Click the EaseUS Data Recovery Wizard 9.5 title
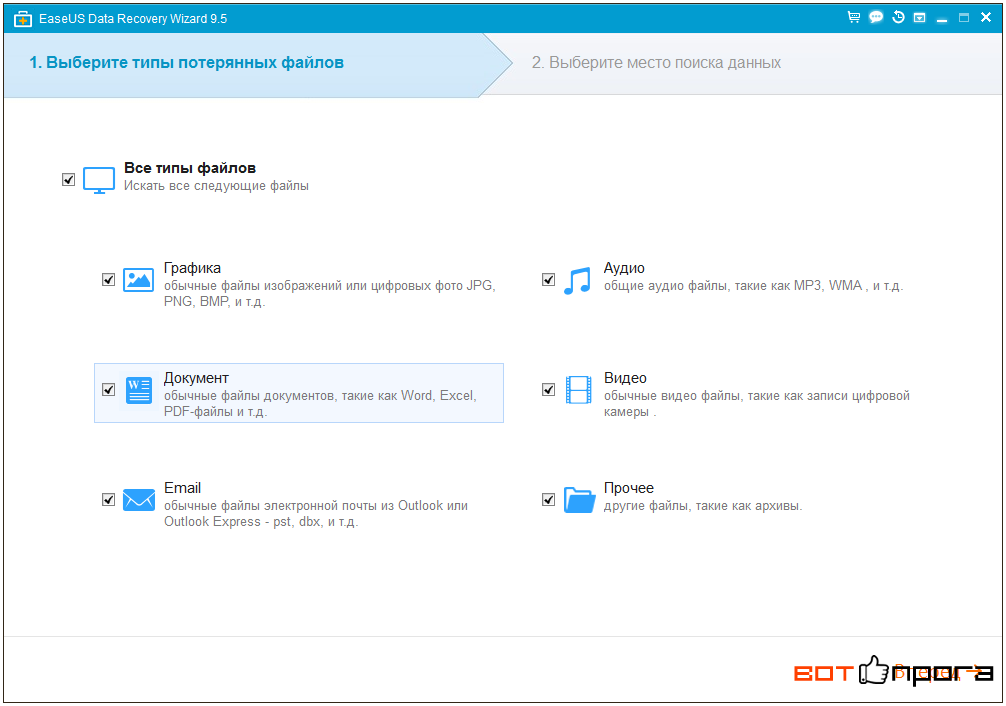This screenshot has height=706, width=1006. pyautogui.click(x=133, y=19)
